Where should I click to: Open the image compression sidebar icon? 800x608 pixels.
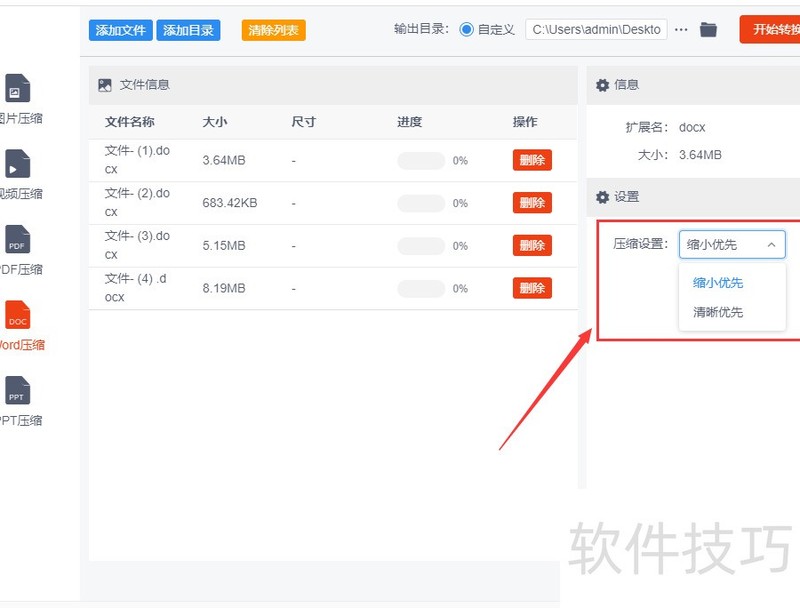pyautogui.click(x=17, y=89)
